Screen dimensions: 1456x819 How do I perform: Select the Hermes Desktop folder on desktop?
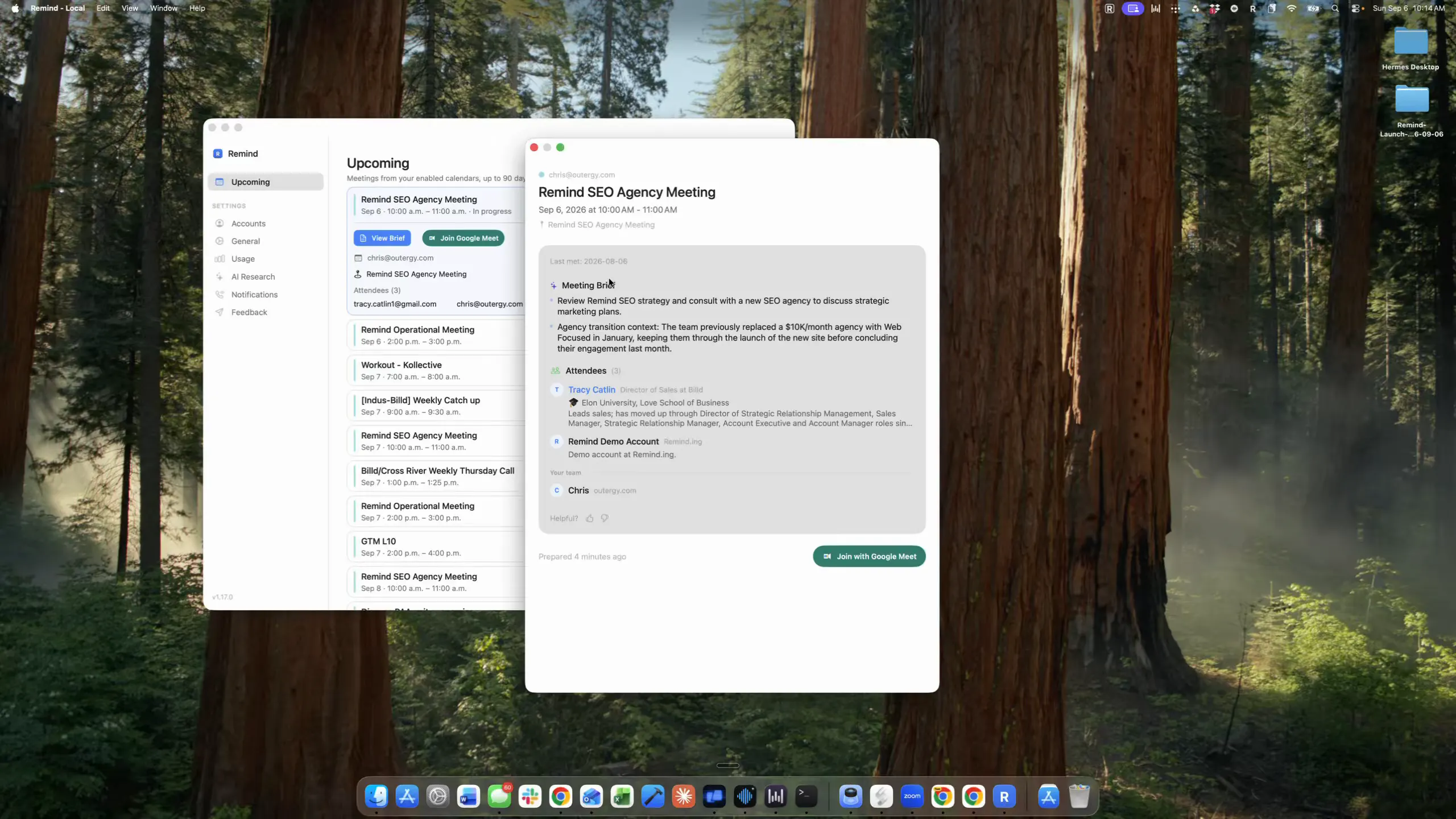point(1410,48)
